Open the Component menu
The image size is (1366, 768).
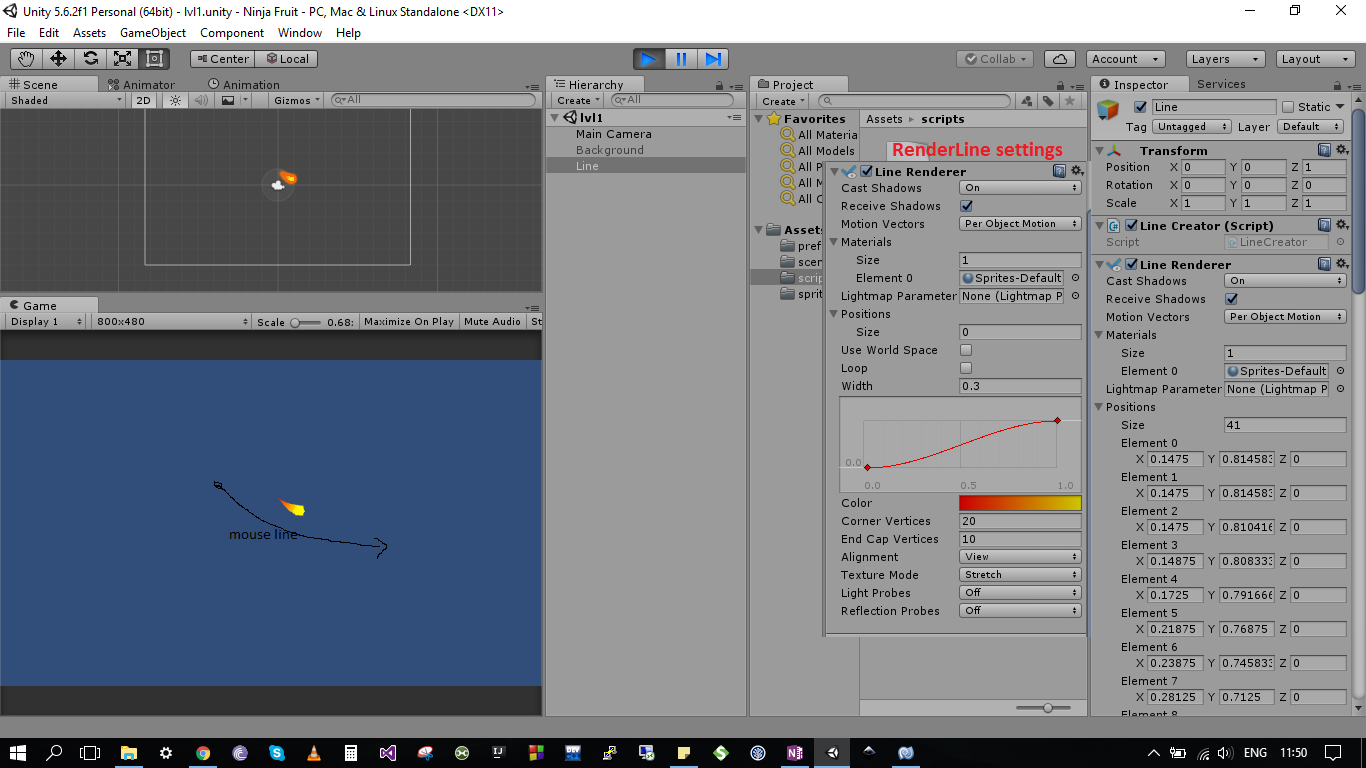(232, 33)
